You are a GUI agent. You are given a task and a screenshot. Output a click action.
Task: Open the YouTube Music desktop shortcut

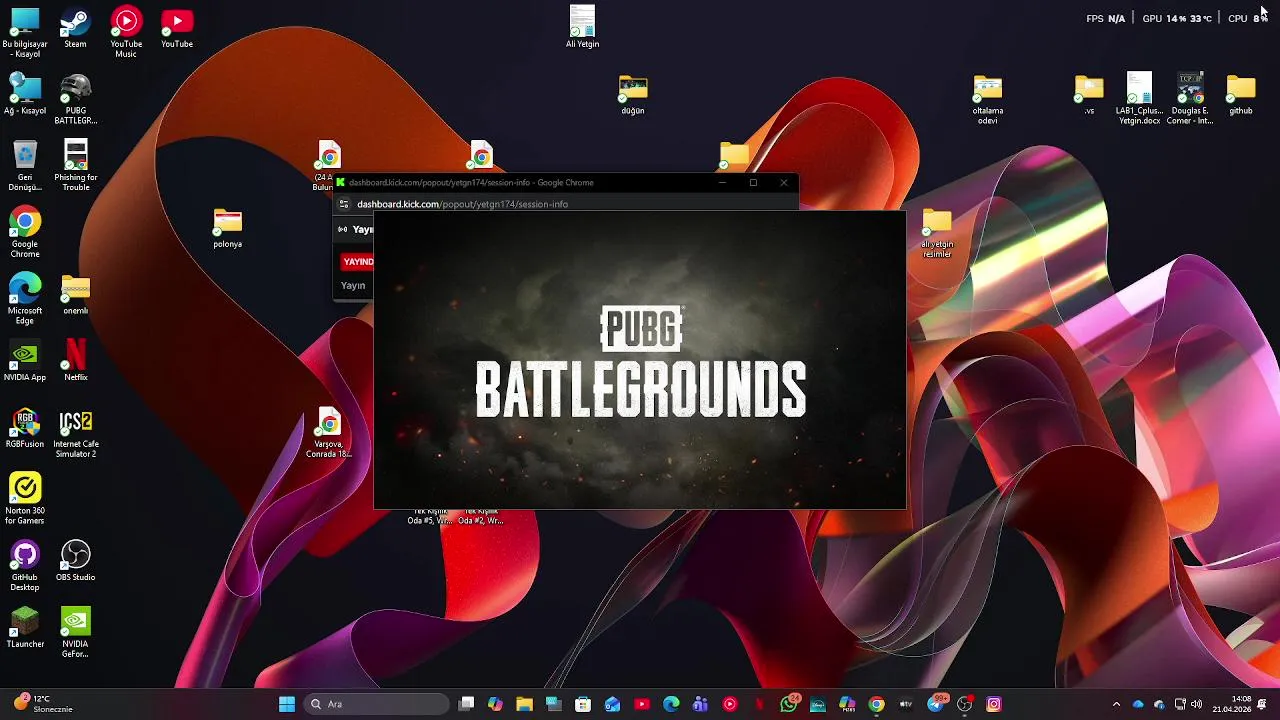[126, 32]
